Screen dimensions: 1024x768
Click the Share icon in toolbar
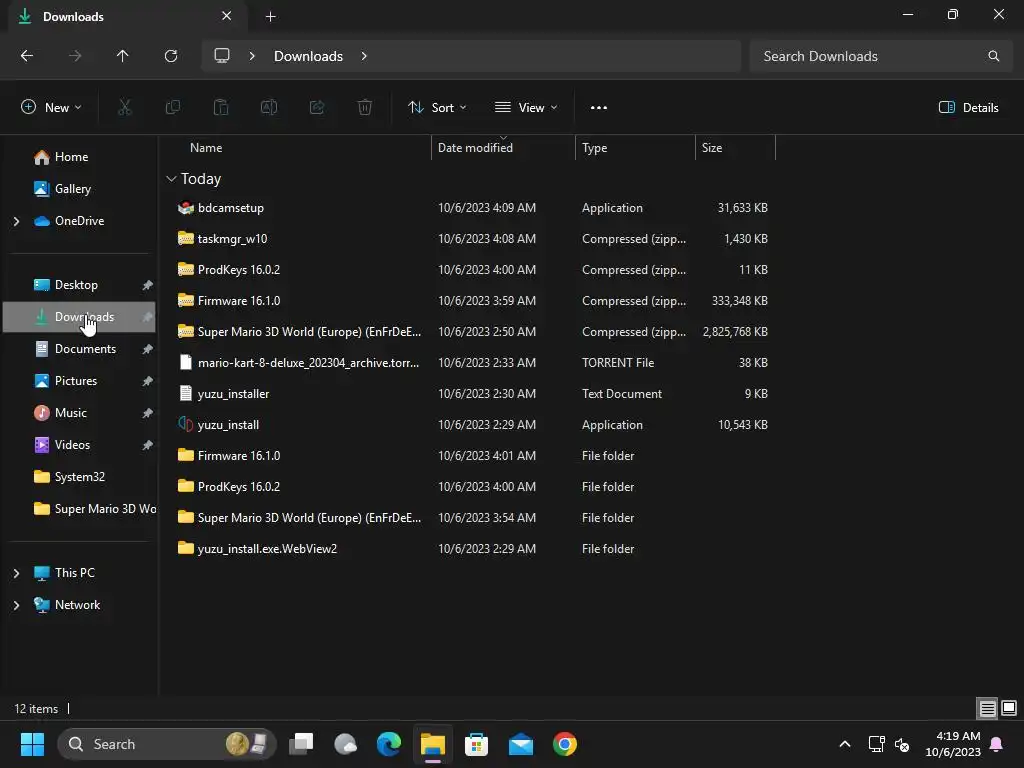(x=317, y=108)
